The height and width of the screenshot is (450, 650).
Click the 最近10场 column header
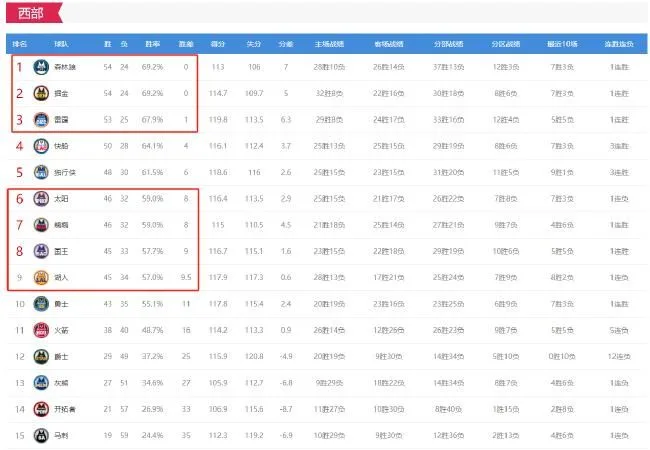(562, 44)
